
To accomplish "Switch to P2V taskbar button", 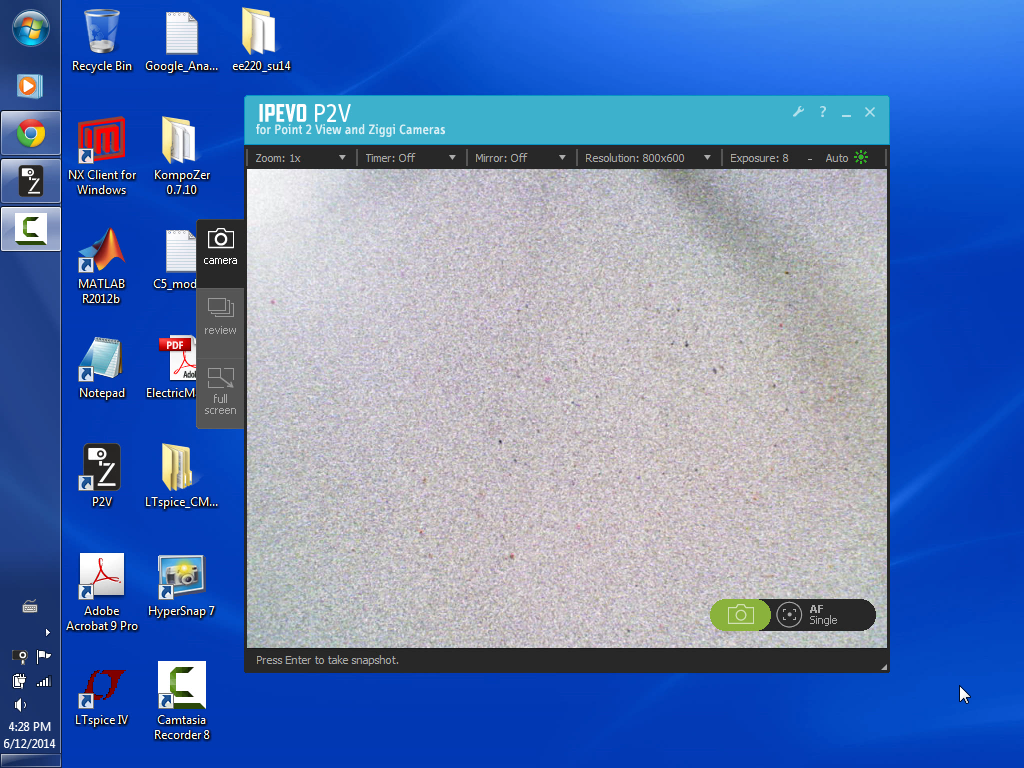I will click(x=31, y=181).
